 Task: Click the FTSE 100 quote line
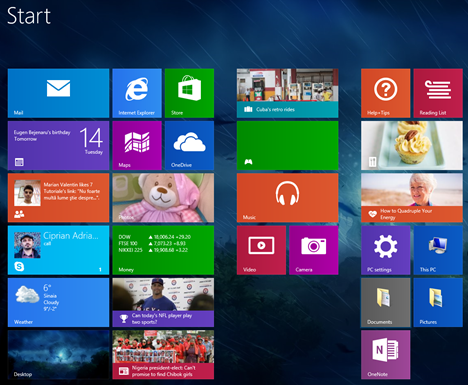[153, 243]
